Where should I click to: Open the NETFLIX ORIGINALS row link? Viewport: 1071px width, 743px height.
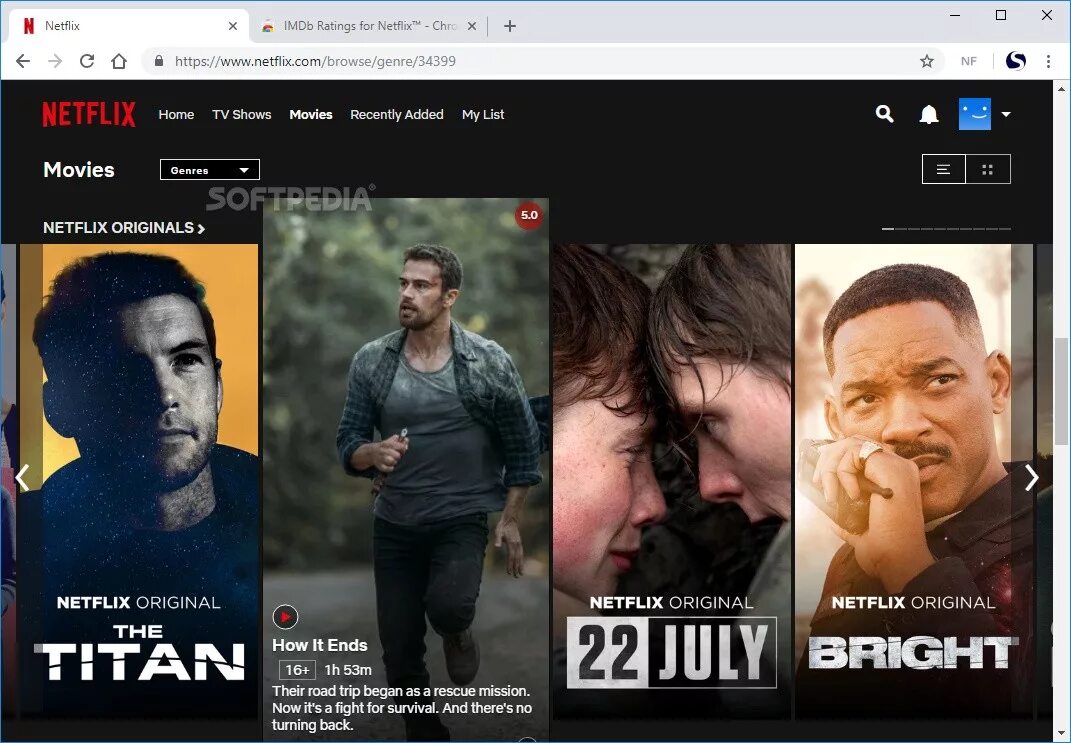click(x=124, y=228)
